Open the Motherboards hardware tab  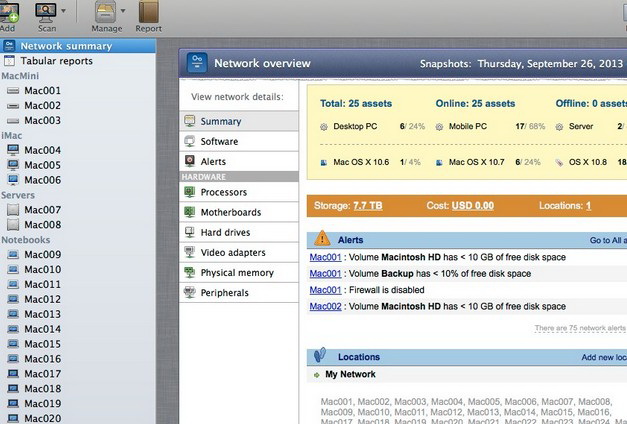click(239, 212)
